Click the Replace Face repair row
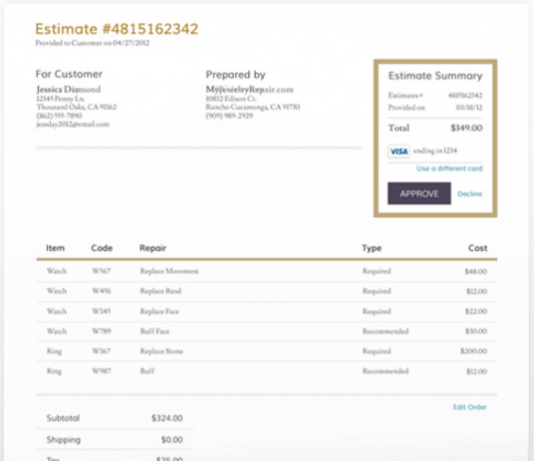Image resolution: width=534 pixels, height=463 pixels. (x=267, y=312)
